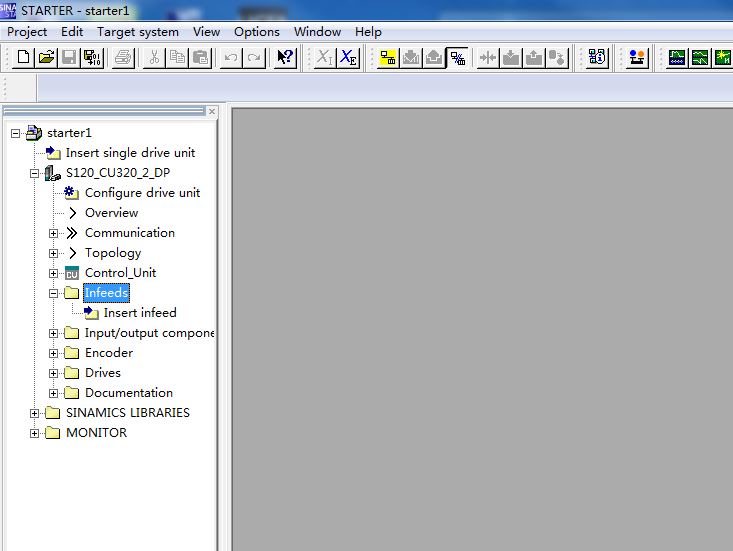Open the Help menu
Screen dimensions: 733x551
[x=368, y=32]
